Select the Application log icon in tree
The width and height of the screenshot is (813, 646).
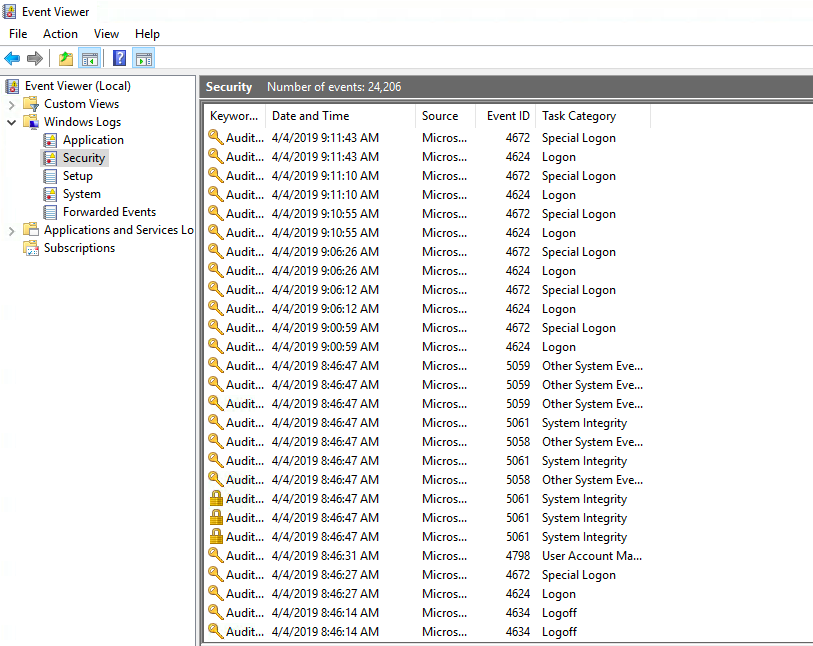tap(50, 140)
